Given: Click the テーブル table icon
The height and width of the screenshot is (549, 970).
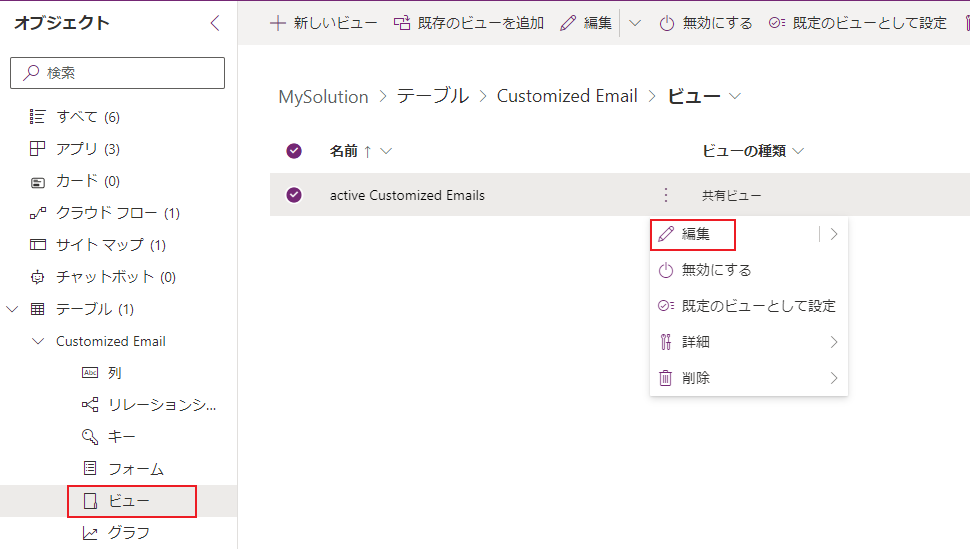Looking at the screenshot, I should [x=37, y=309].
